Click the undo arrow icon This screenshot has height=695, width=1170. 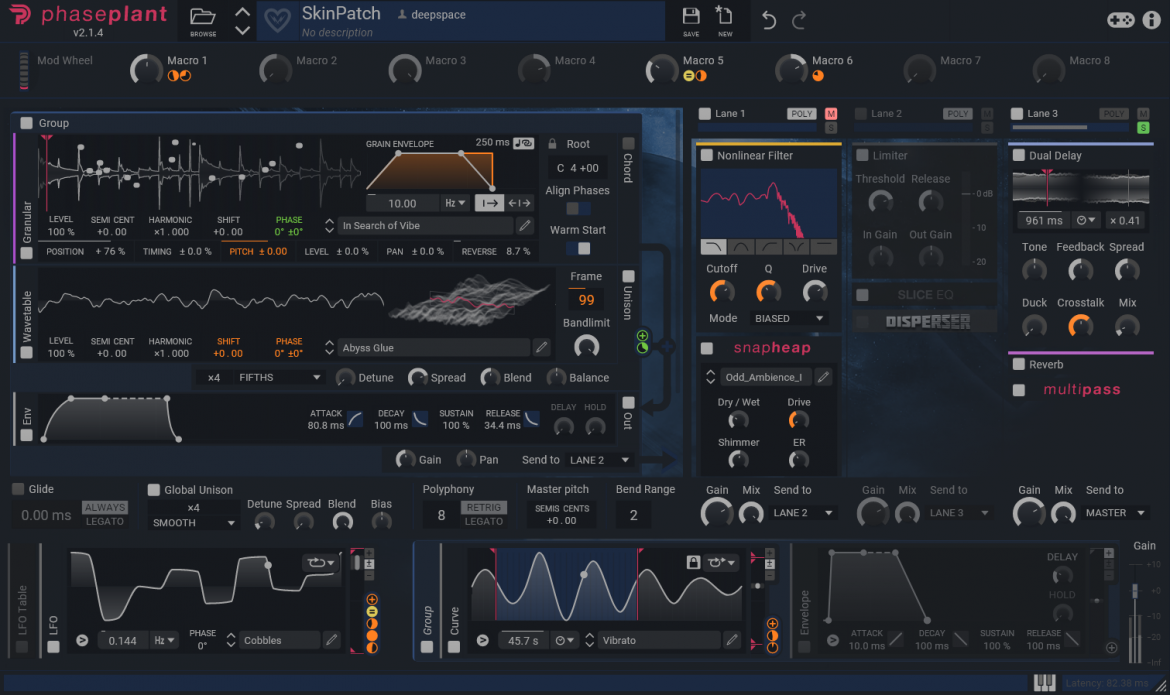[768, 20]
